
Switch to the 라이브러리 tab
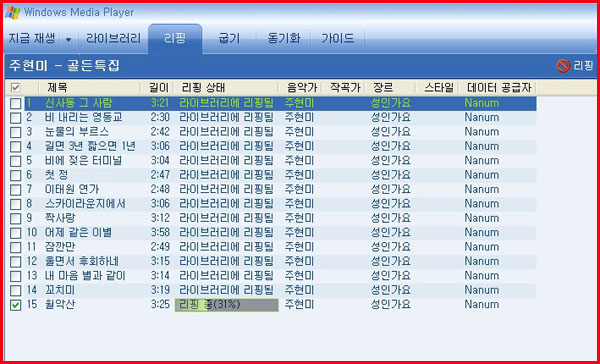tap(113, 39)
